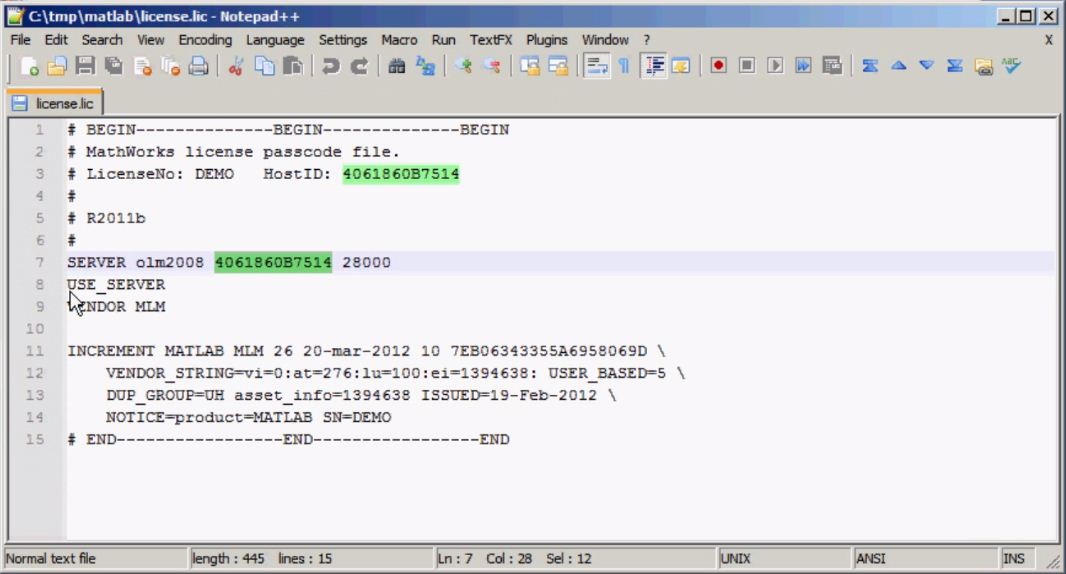
Task: Open the Encoding menu
Action: (x=204, y=40)
